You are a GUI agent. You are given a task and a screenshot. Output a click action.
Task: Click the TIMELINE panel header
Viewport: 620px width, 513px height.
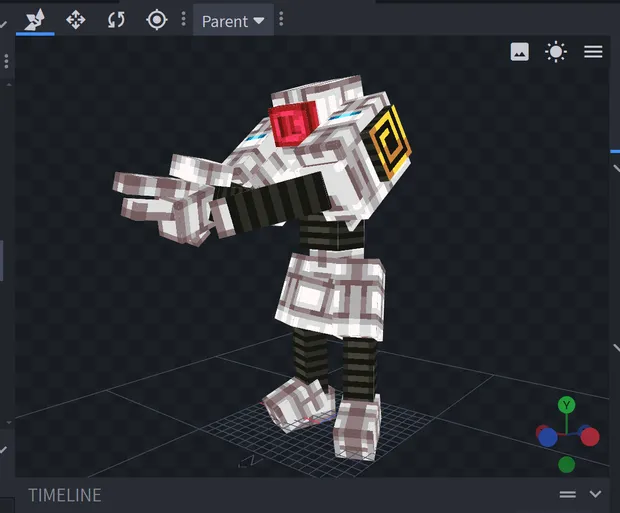[65, 495]
